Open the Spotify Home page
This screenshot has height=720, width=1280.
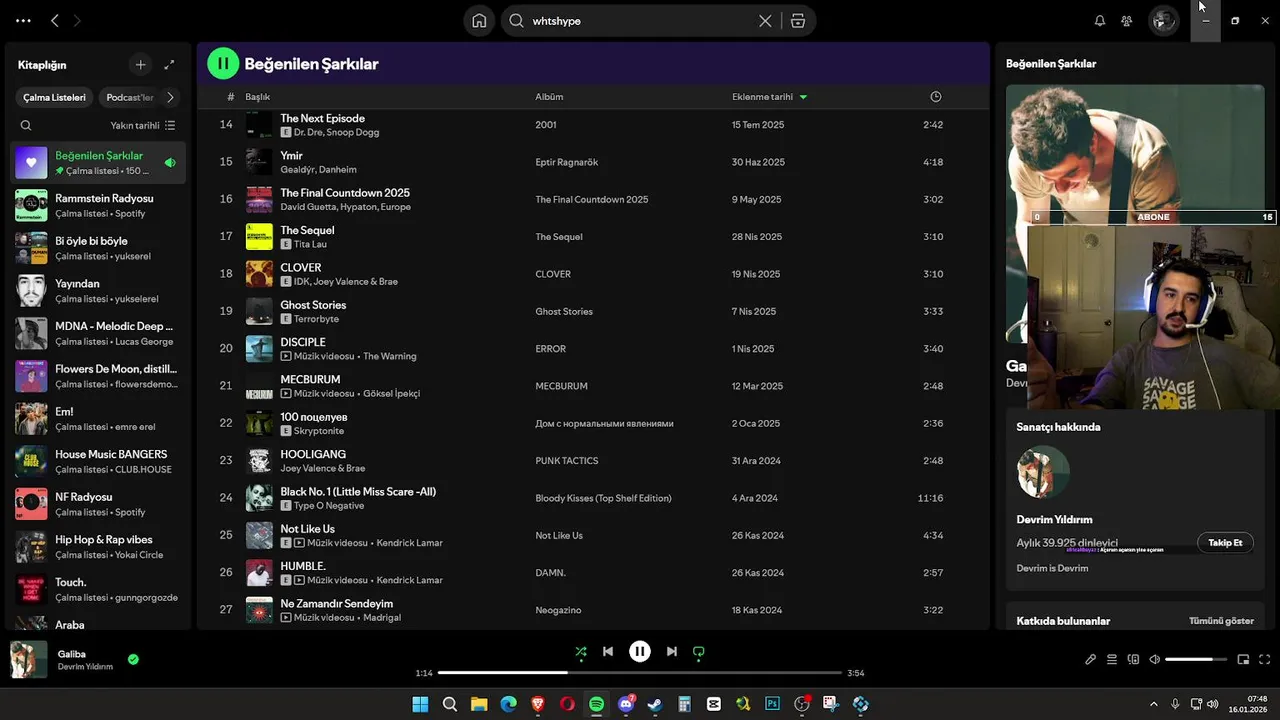480,20
